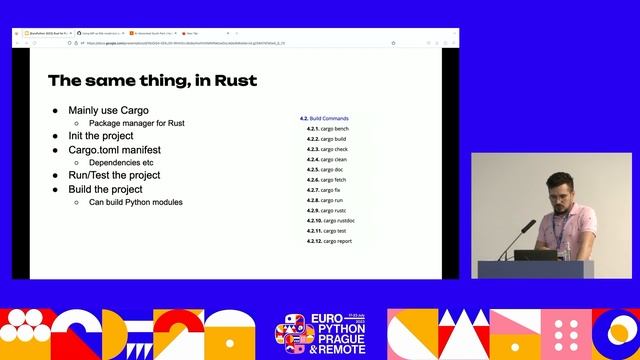Click 'Can build Python modules' sub-bullet
The height and width of the screenshot is (360, 640).
tap(136, 202)
